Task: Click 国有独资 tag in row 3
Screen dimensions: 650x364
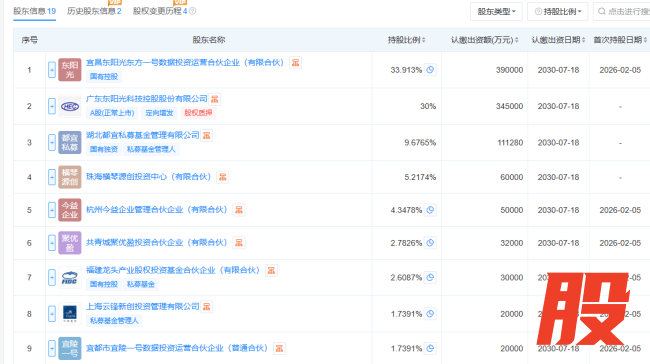Action: pyautogui.click(x=104, y=149)
